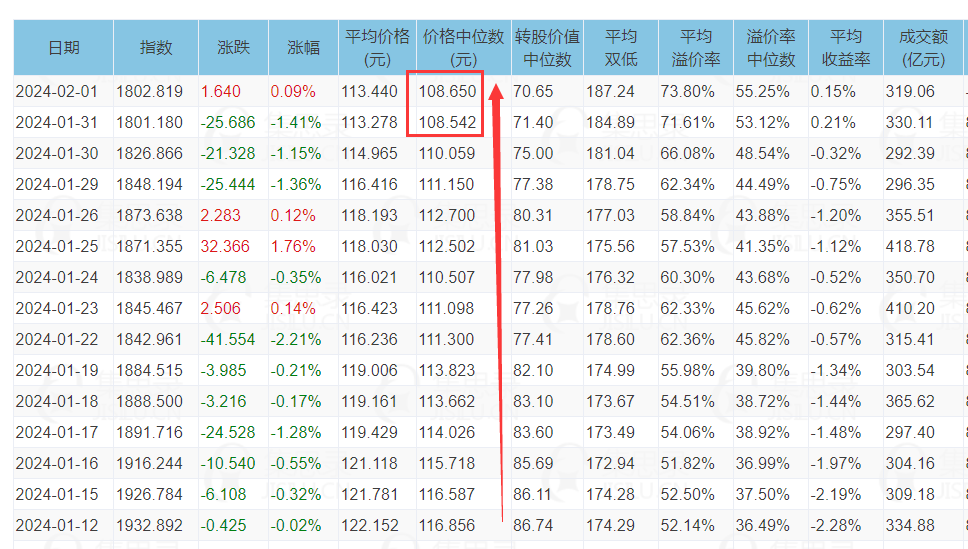Image resolution: width=968 pixels, height=549 pixels.
Task: Sort by 平均价格(元) header
Action: coord(377,48)
